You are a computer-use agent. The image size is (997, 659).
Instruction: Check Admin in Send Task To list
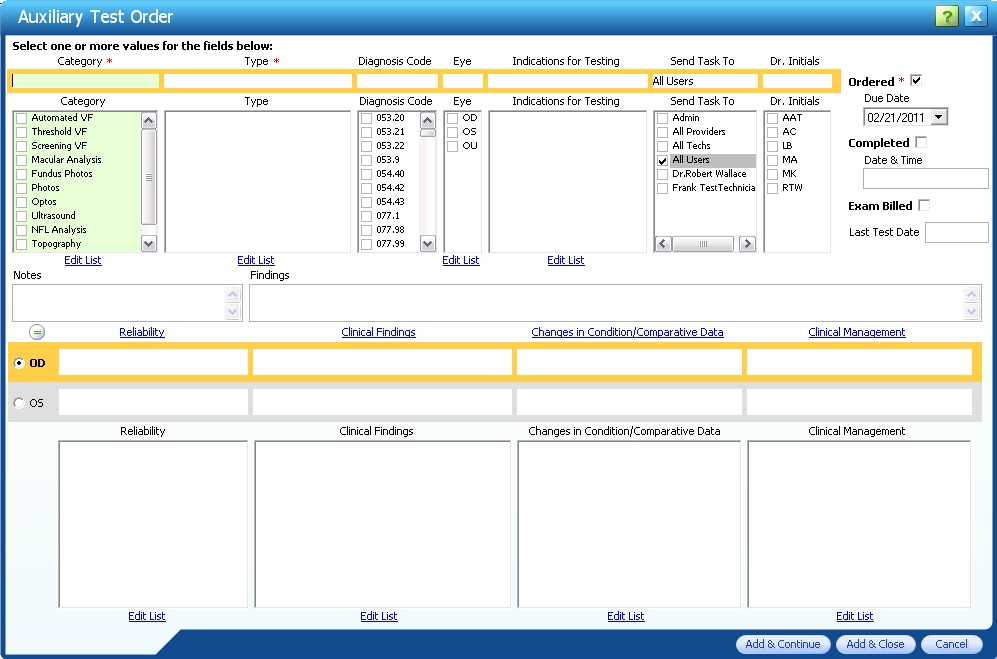click(x=663, y=118)
